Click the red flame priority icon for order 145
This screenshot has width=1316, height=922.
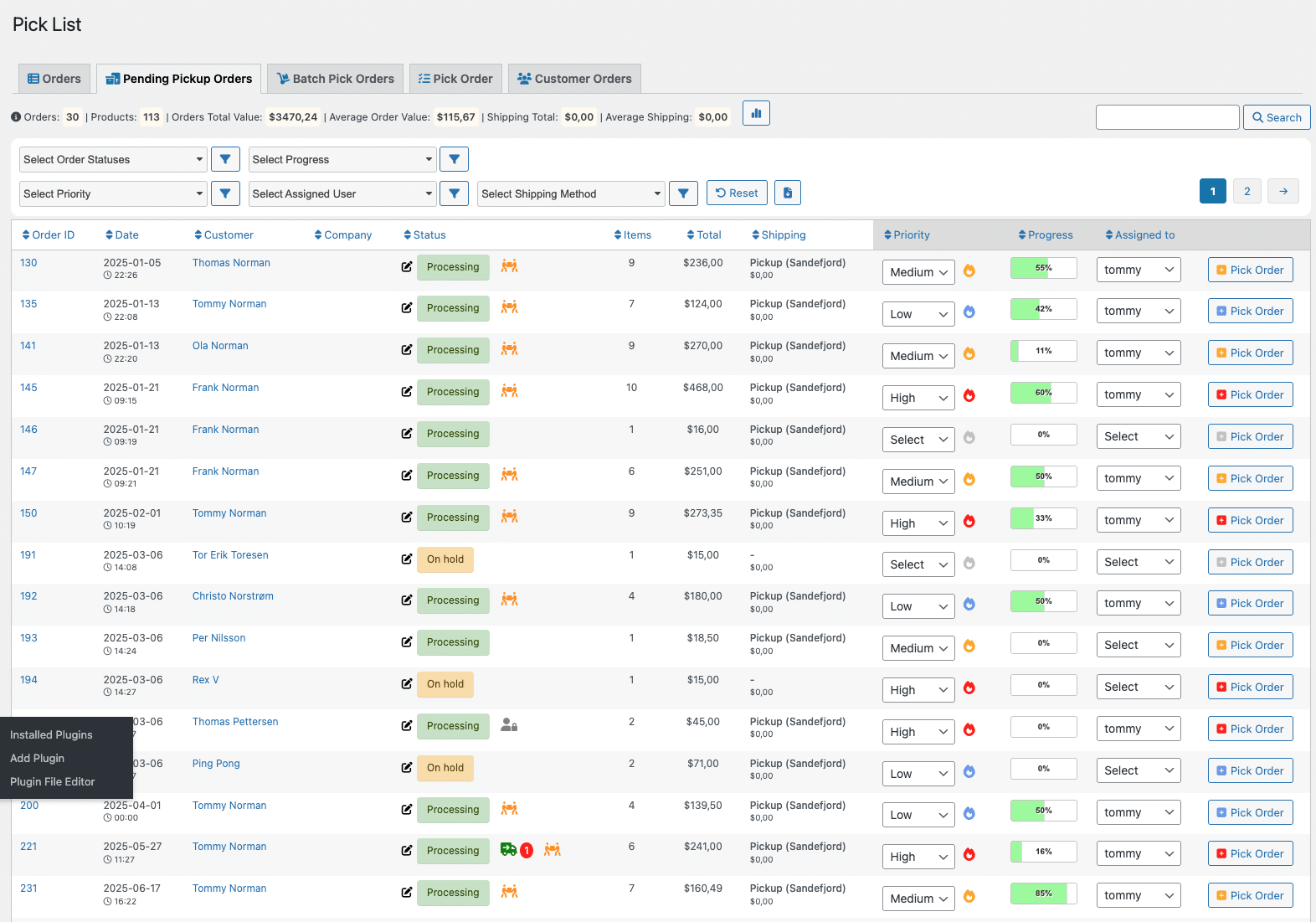click(969, 395)
